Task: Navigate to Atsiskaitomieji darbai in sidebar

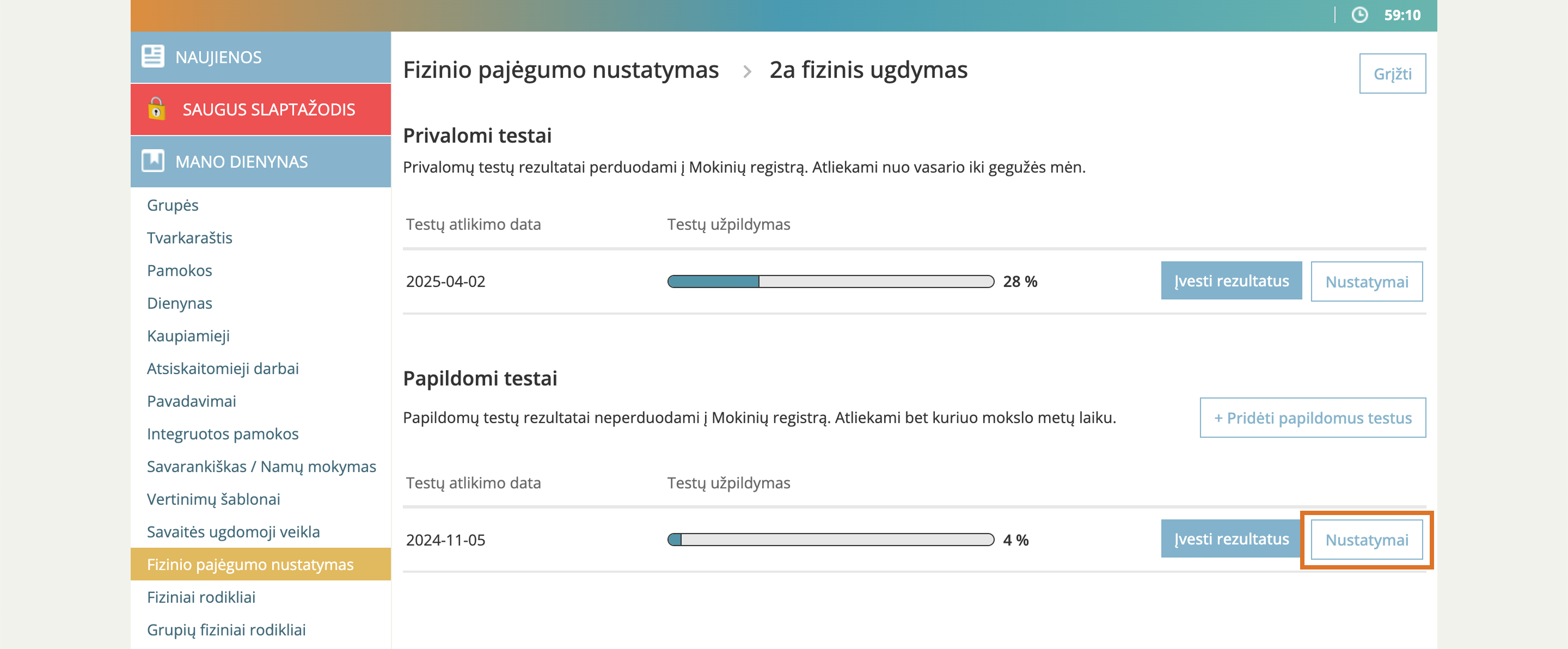Action: (222, 369)
